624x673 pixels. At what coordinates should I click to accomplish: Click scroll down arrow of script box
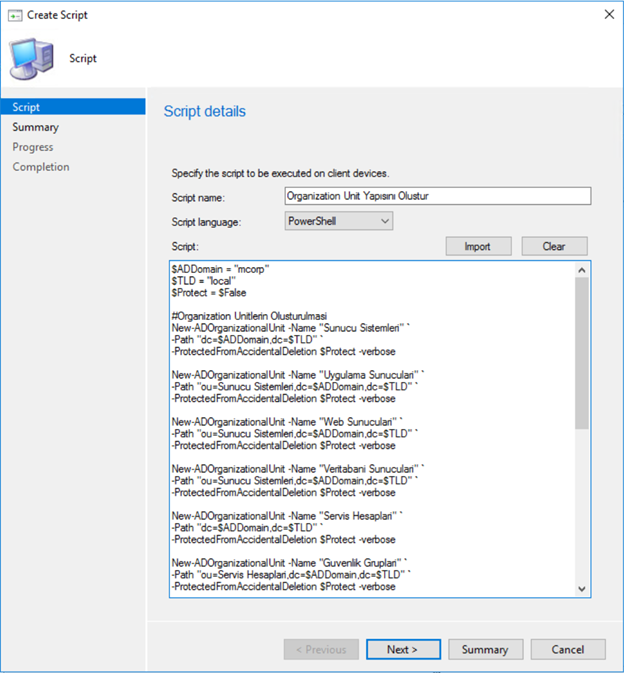point(582,589)
